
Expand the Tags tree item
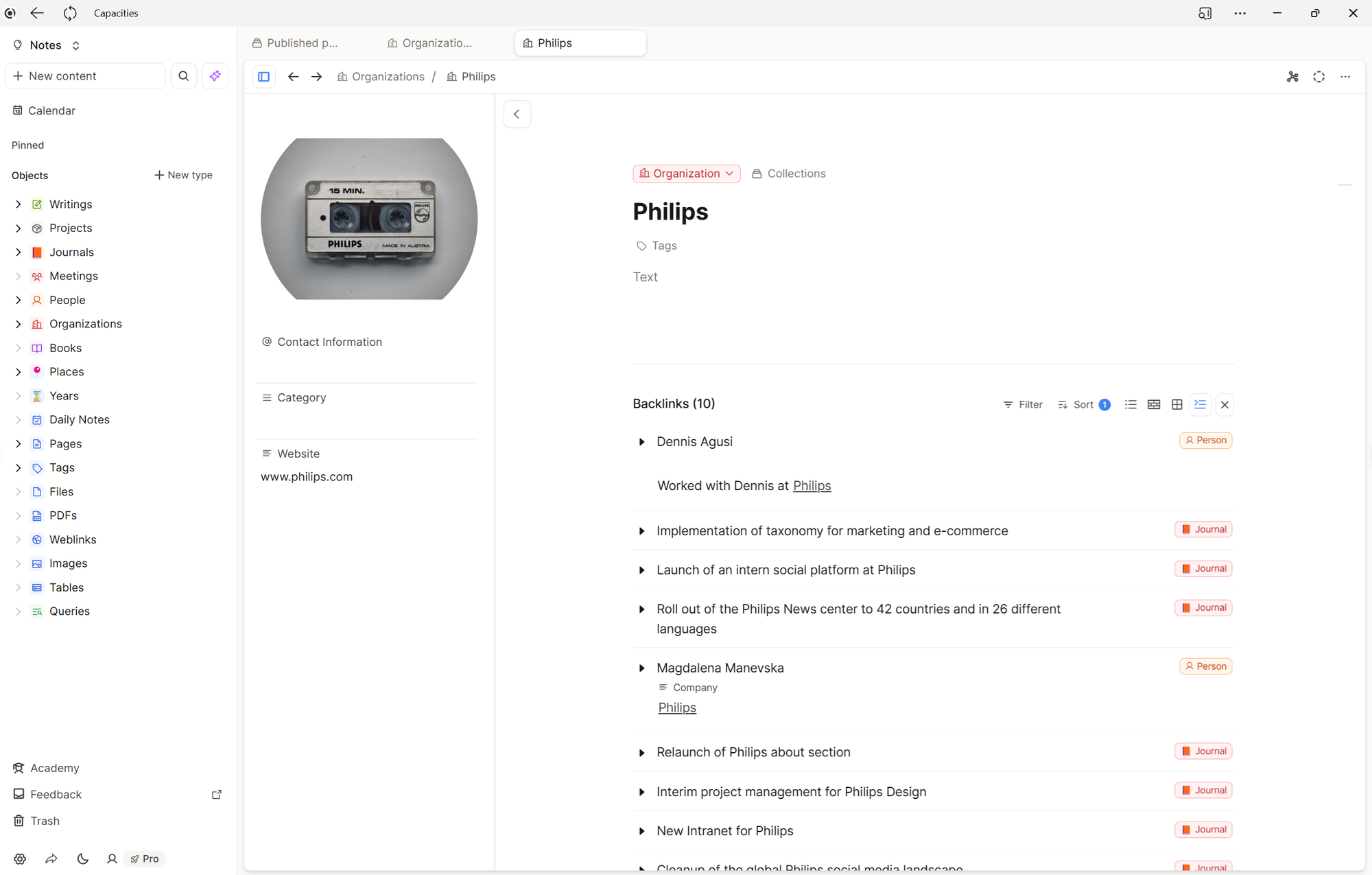19,468
